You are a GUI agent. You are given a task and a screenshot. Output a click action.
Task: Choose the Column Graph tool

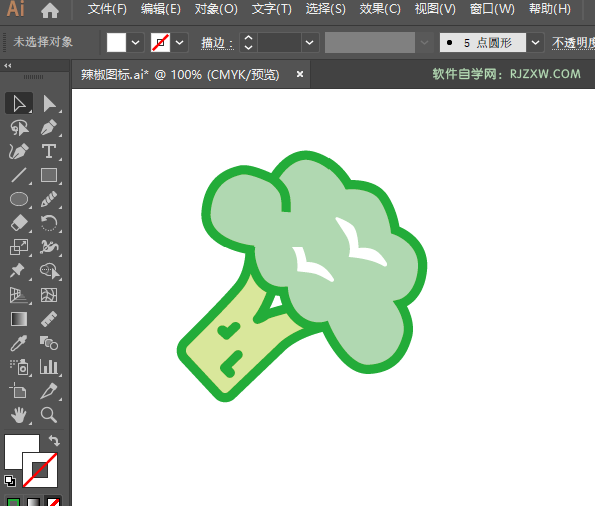point(49,367)
